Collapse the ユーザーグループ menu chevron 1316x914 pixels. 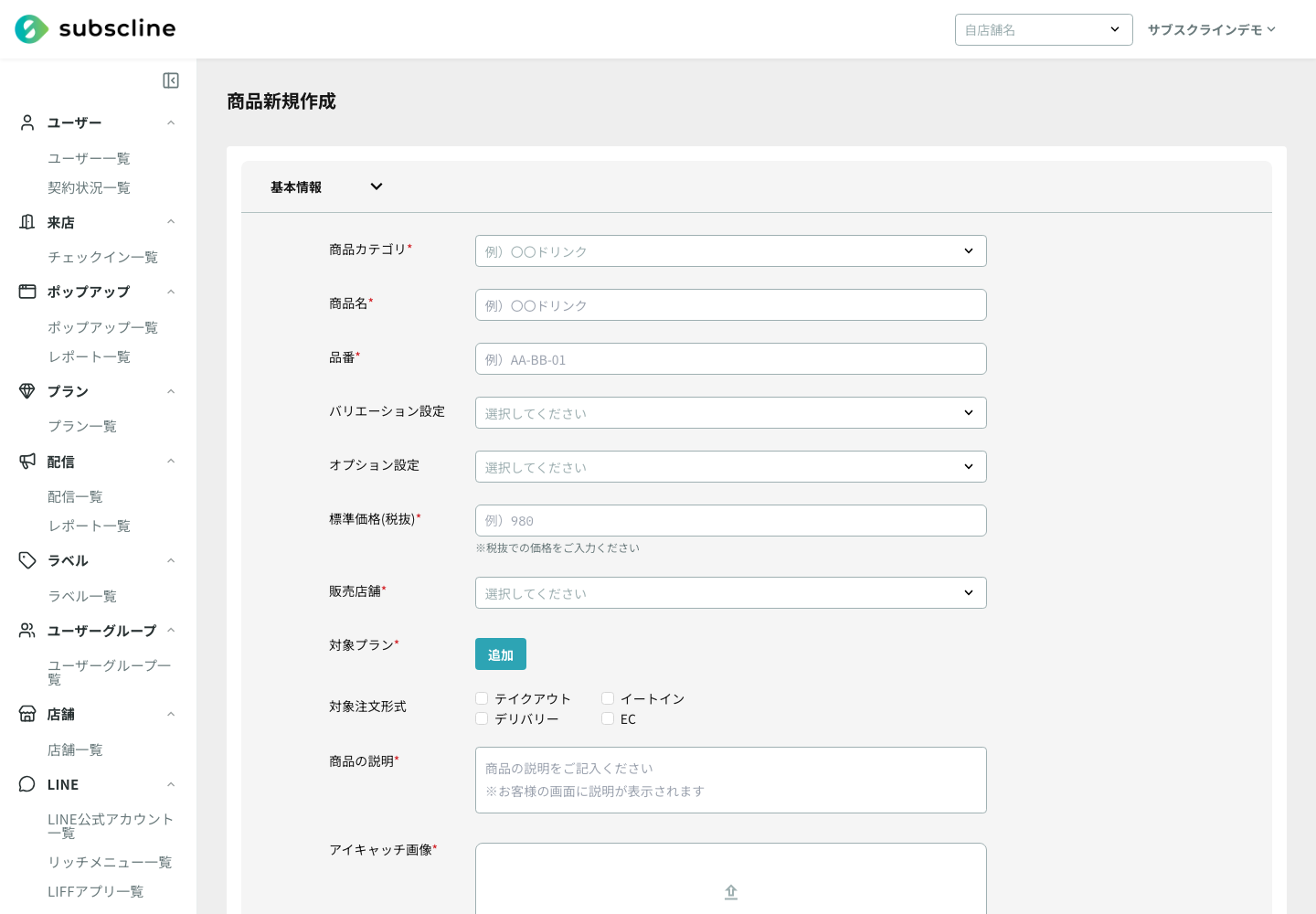tap(171, 631)
